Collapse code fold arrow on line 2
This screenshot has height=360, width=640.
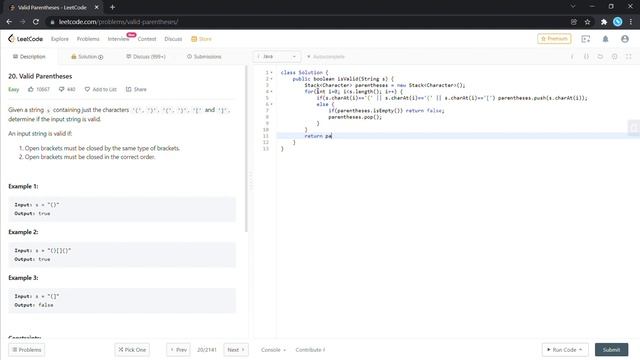click(272, 79)
